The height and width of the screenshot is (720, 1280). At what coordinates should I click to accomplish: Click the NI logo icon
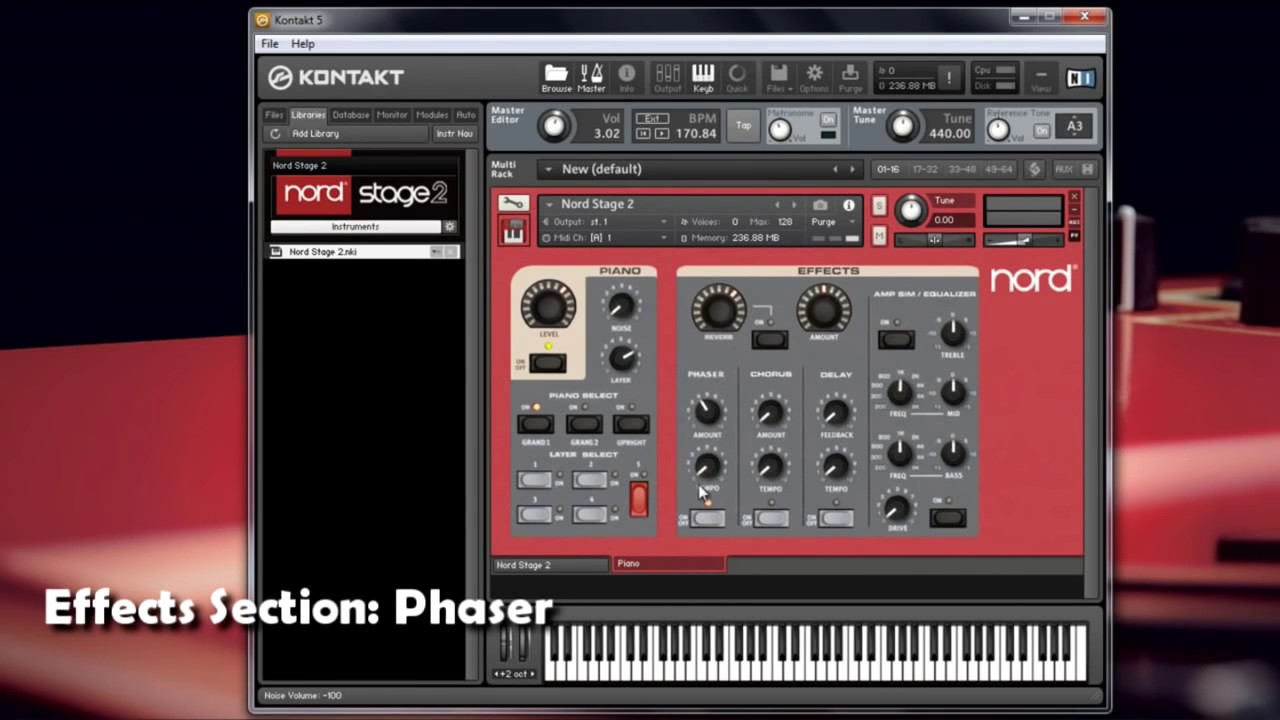click(1081, 78)
